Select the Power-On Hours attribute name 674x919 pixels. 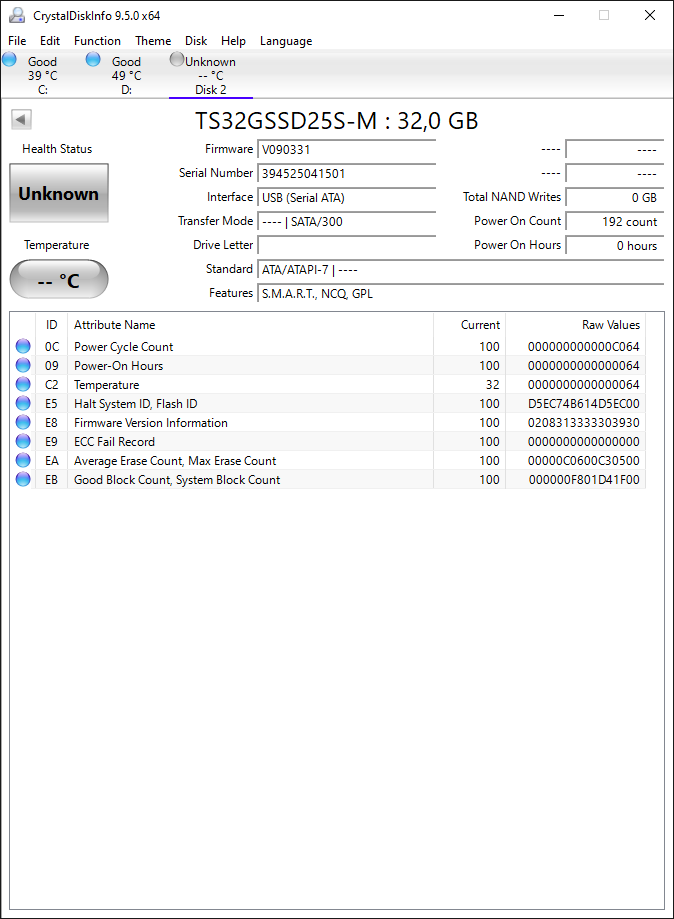118,365
